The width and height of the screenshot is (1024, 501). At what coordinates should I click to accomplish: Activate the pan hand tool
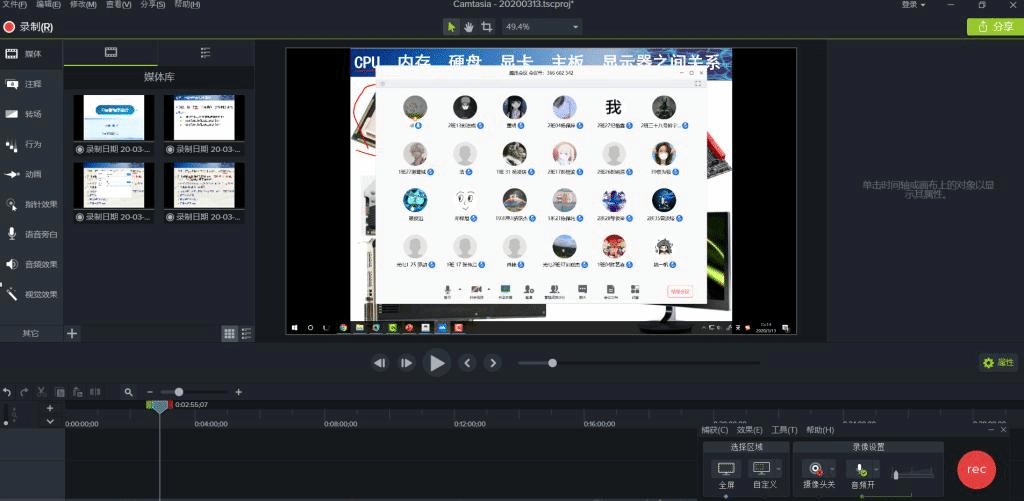[468, 27]
